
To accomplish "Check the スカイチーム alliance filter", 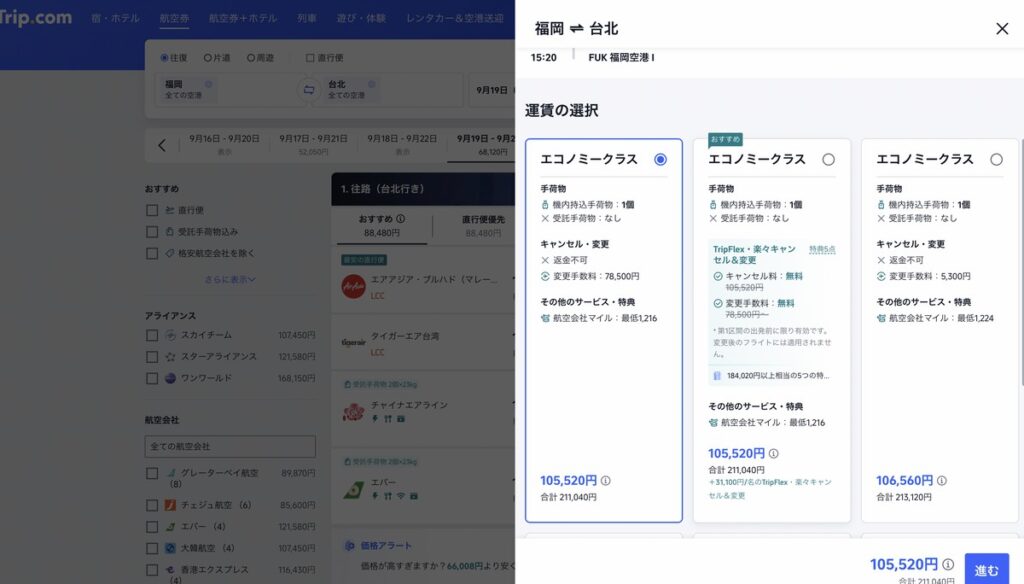I will click(152, 335).
